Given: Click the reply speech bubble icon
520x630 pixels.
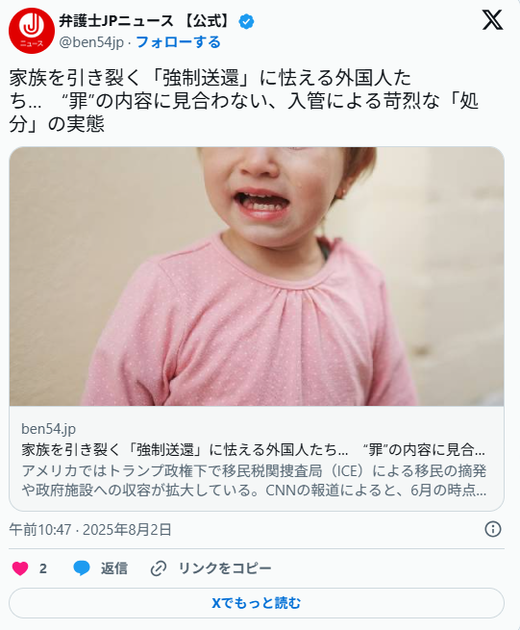Looking at the screenshot, I should coord(82,568).
